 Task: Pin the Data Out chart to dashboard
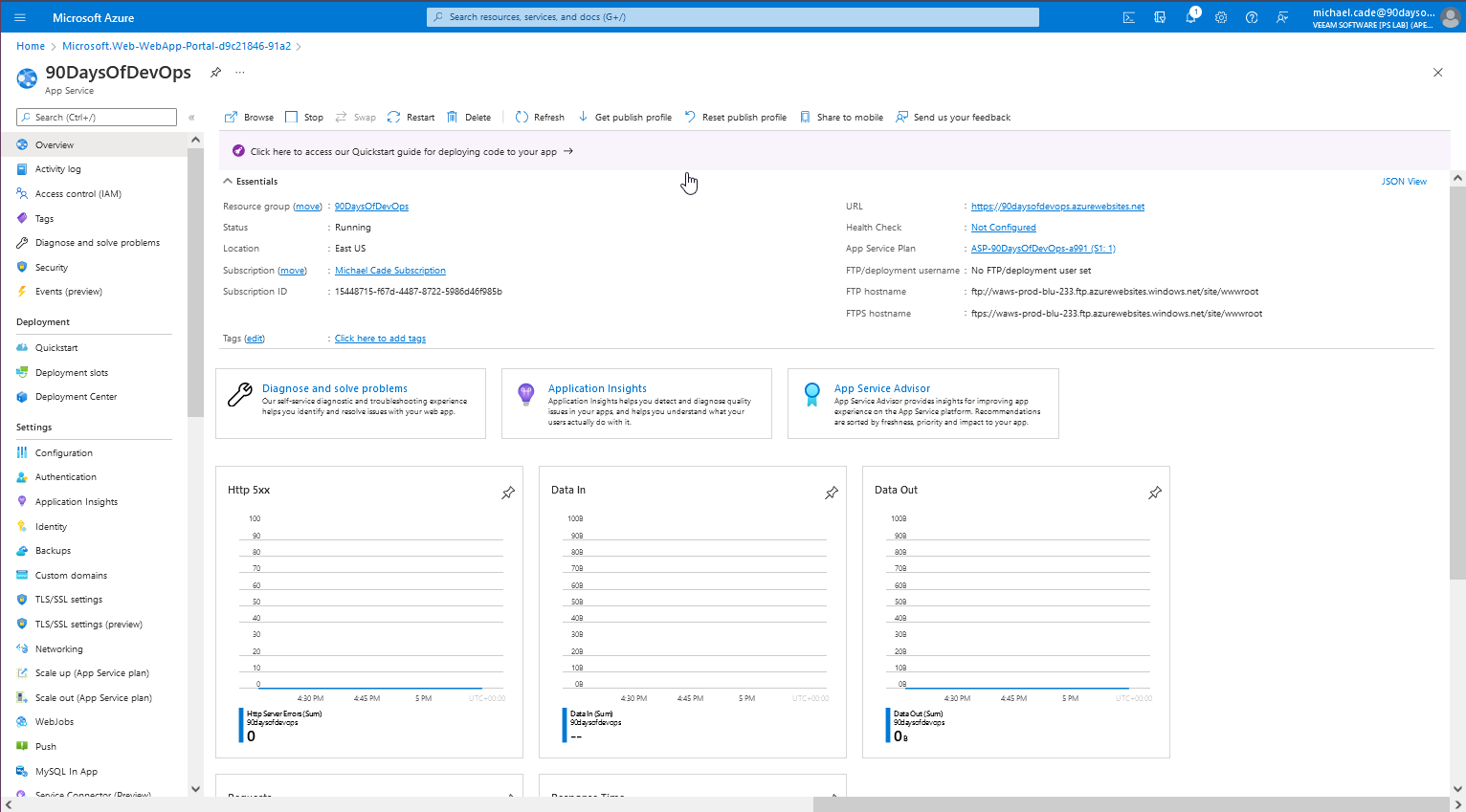(x=1155, y=493)
